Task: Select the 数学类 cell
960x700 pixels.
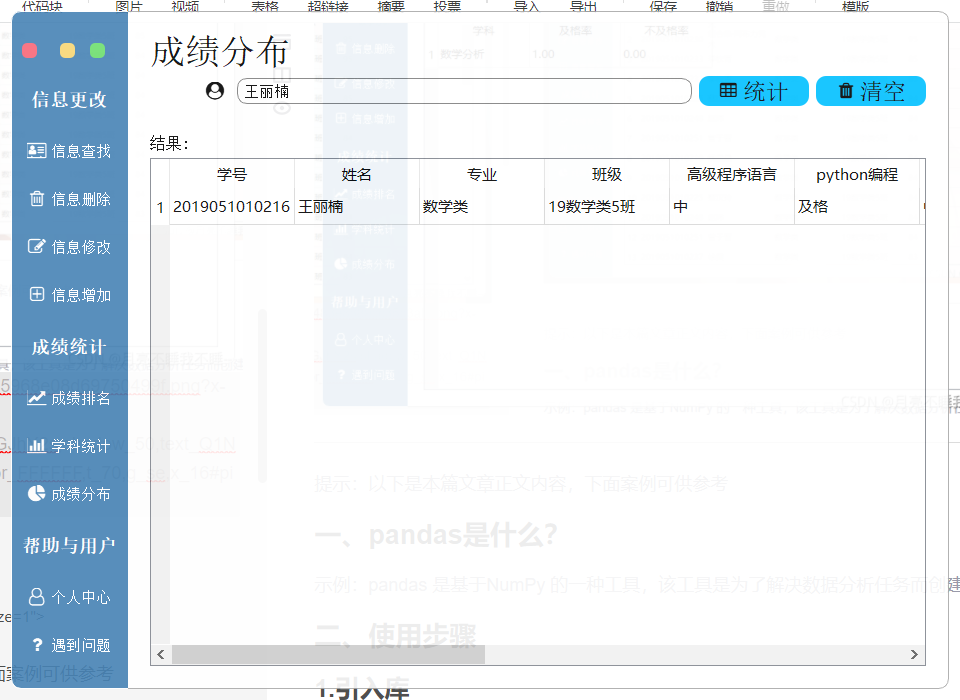Action: pyautogui.click(x=482, y=207)
